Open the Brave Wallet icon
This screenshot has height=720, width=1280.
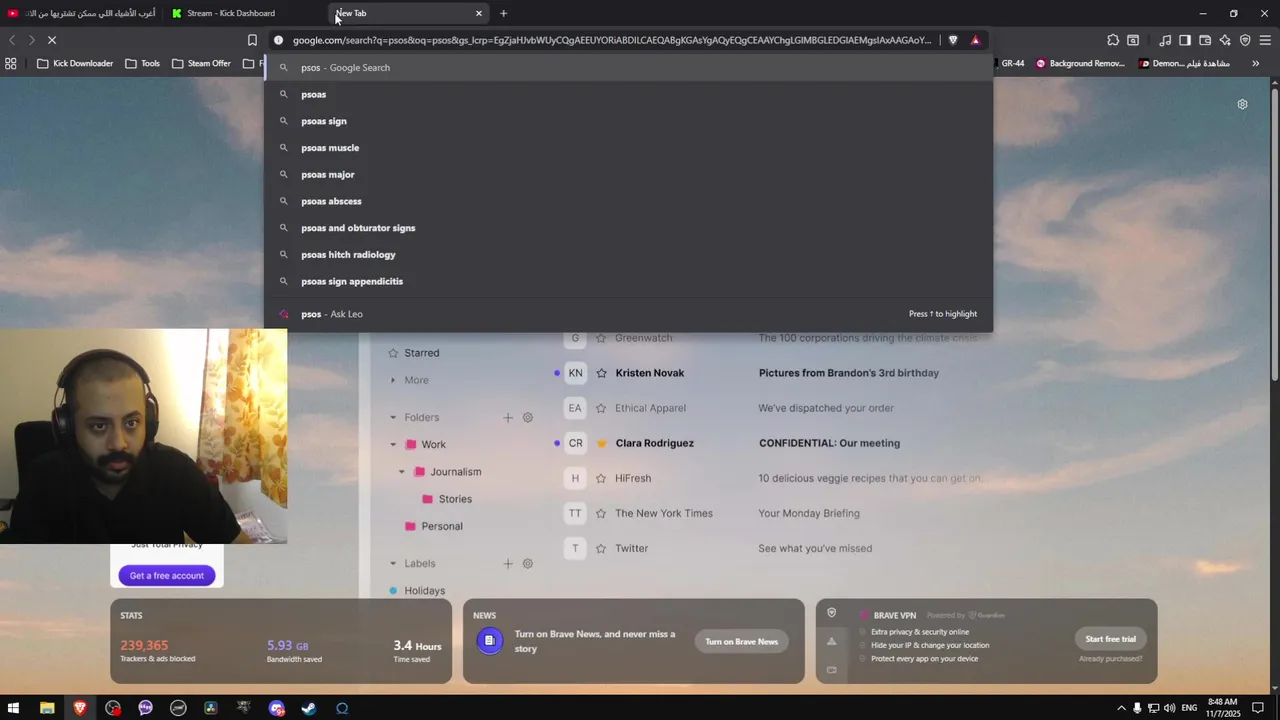tap(1205, 40)
